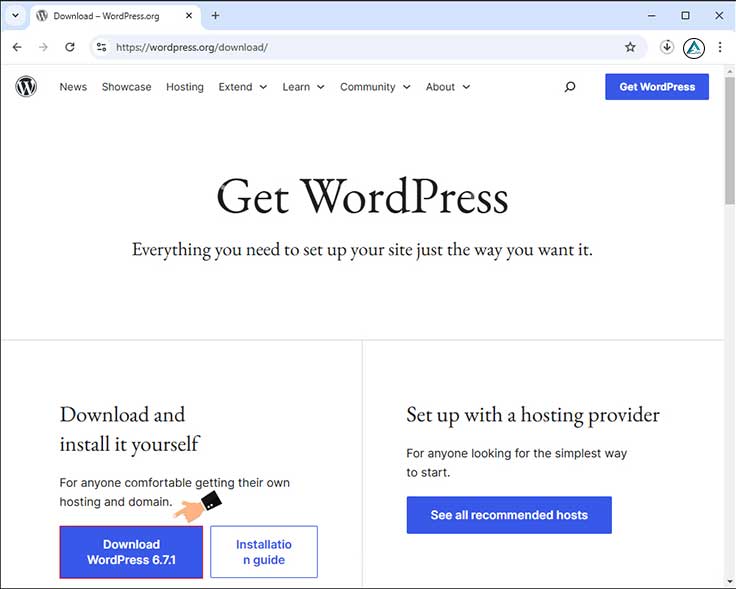Image resolution: width=736 pixels, height=589 pixels.
Task: Select the Download – WordPress.org tab
Action: (x=115, y=16)
